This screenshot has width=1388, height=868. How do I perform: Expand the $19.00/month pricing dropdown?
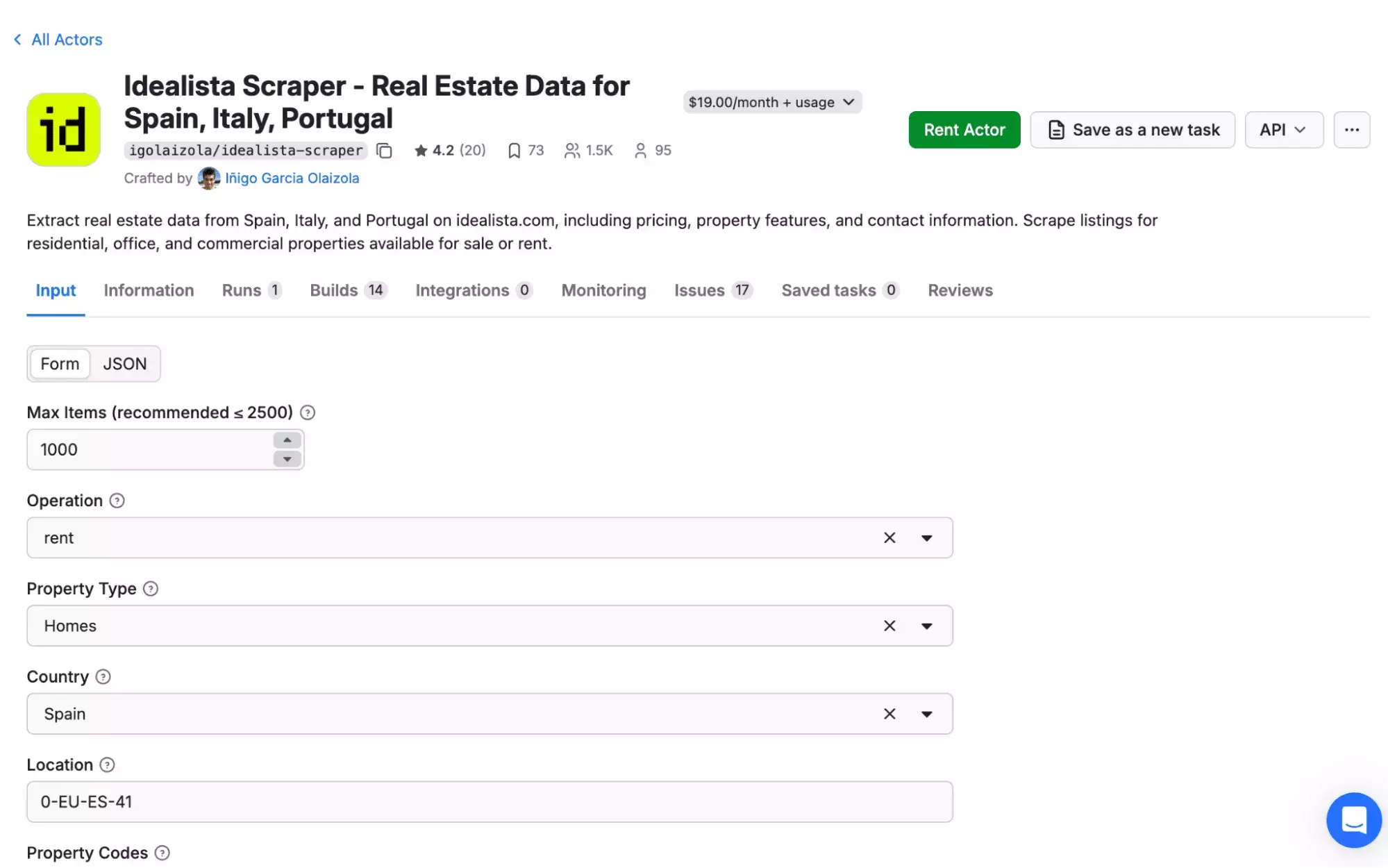coord(772,102)
